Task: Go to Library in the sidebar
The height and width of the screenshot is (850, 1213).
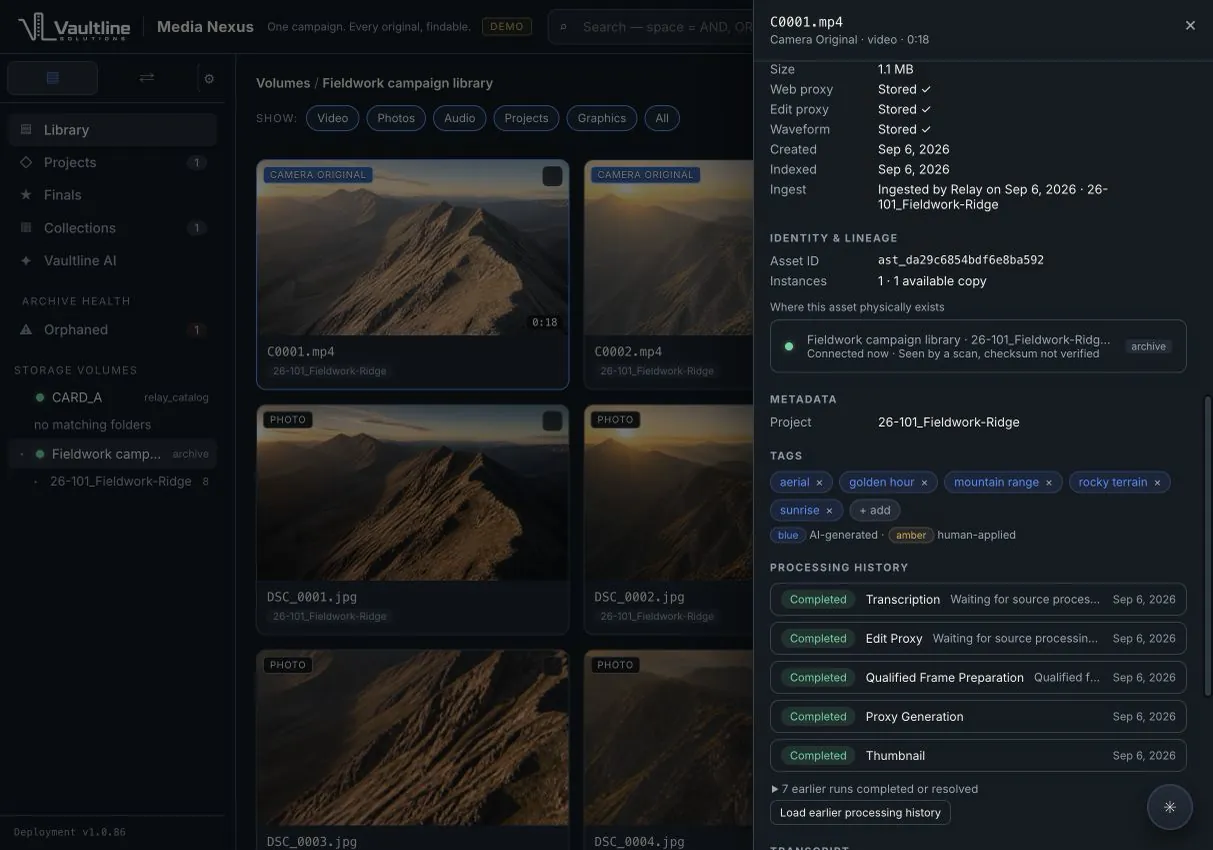Action: coord(112,130)
